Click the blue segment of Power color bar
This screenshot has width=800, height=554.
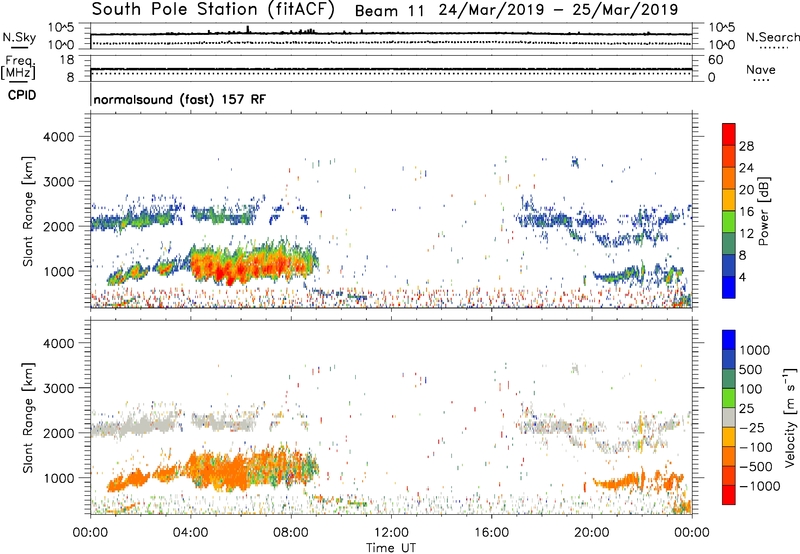click(729, 288)
